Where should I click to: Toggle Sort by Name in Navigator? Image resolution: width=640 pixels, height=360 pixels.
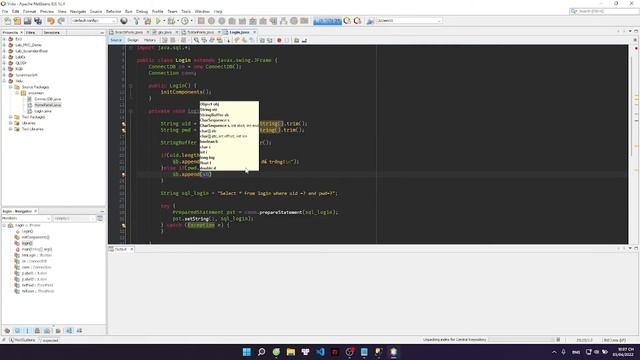pos(69,331)
